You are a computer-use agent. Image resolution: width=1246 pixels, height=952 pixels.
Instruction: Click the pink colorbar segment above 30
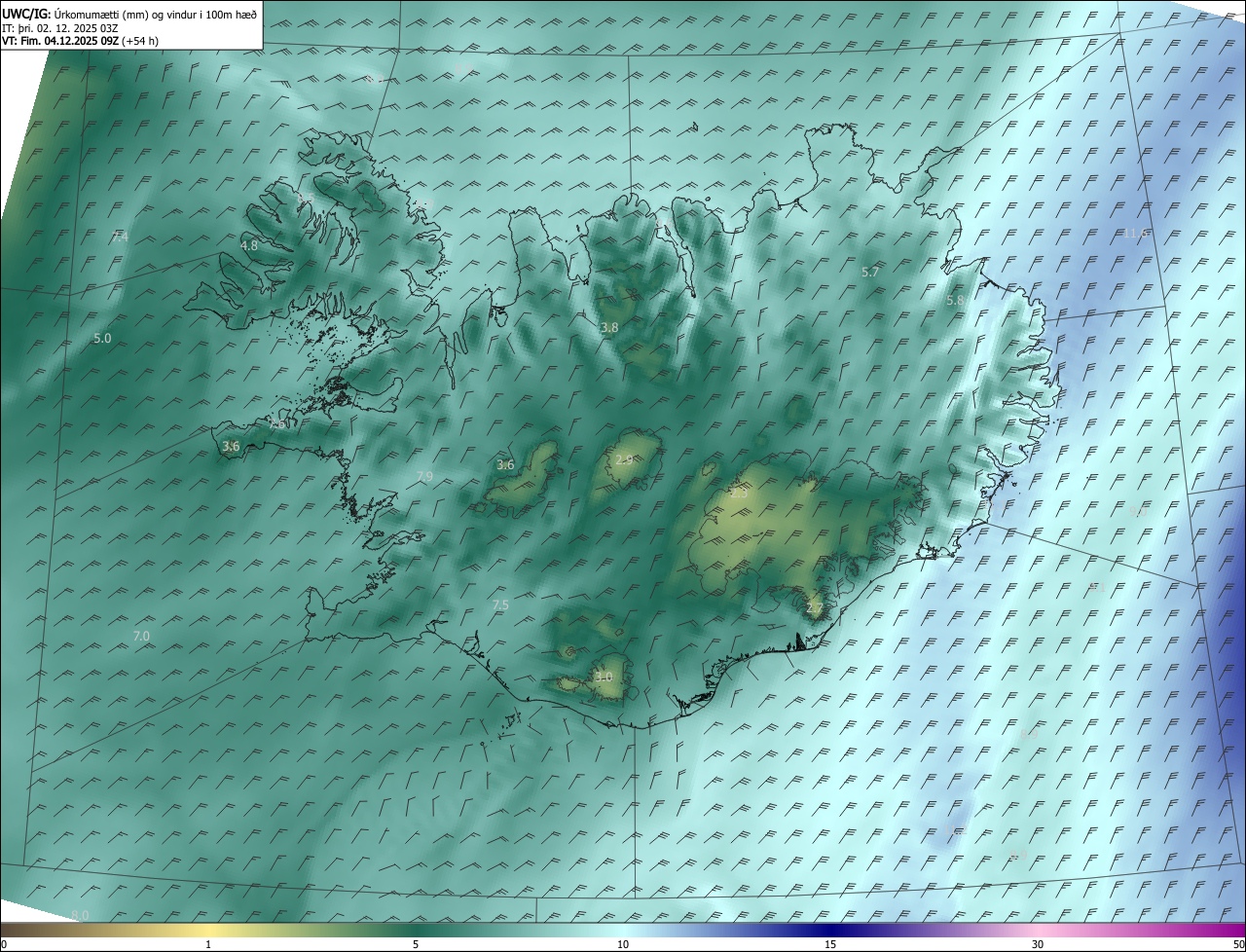[1038, 931]
